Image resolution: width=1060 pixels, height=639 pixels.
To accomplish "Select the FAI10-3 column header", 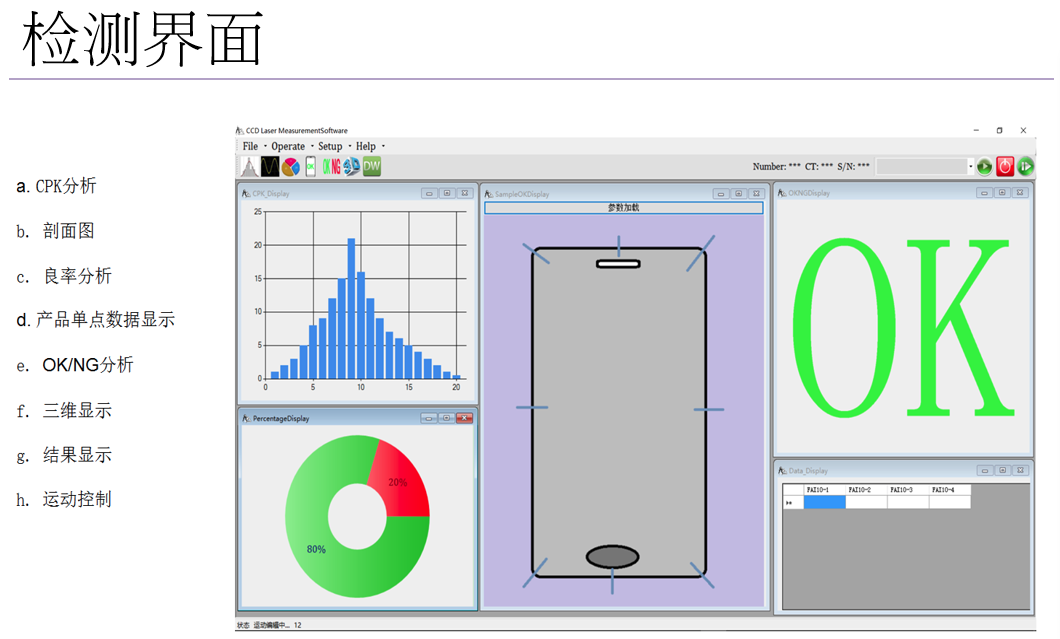I will [909, 490].
